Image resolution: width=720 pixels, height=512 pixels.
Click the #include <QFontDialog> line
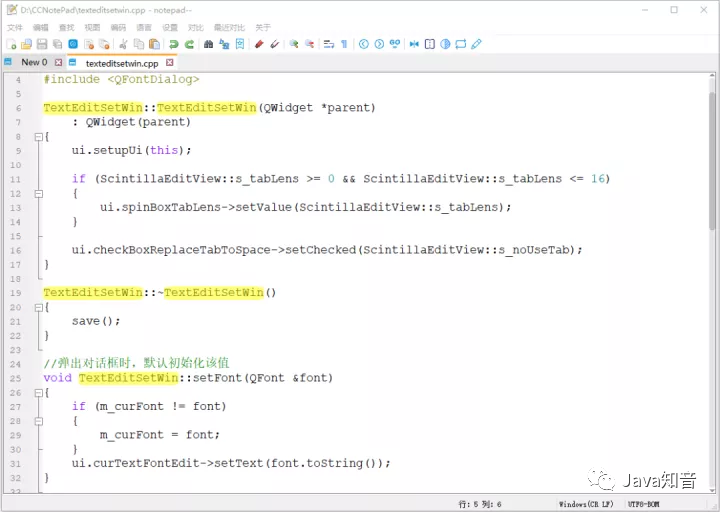tap(121, 79)
